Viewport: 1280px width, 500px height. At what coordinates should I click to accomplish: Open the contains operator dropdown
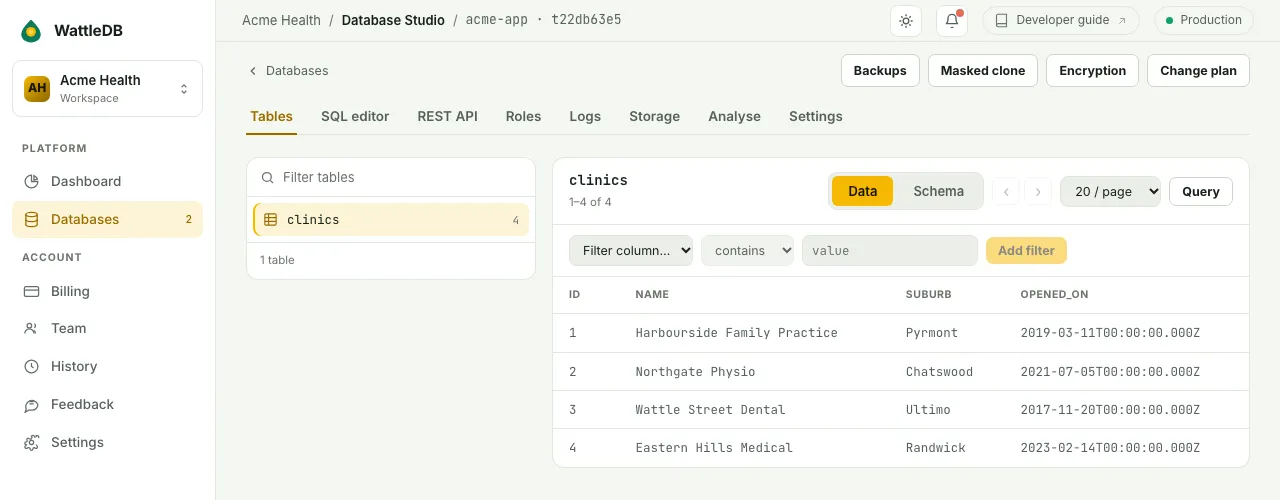748,250
